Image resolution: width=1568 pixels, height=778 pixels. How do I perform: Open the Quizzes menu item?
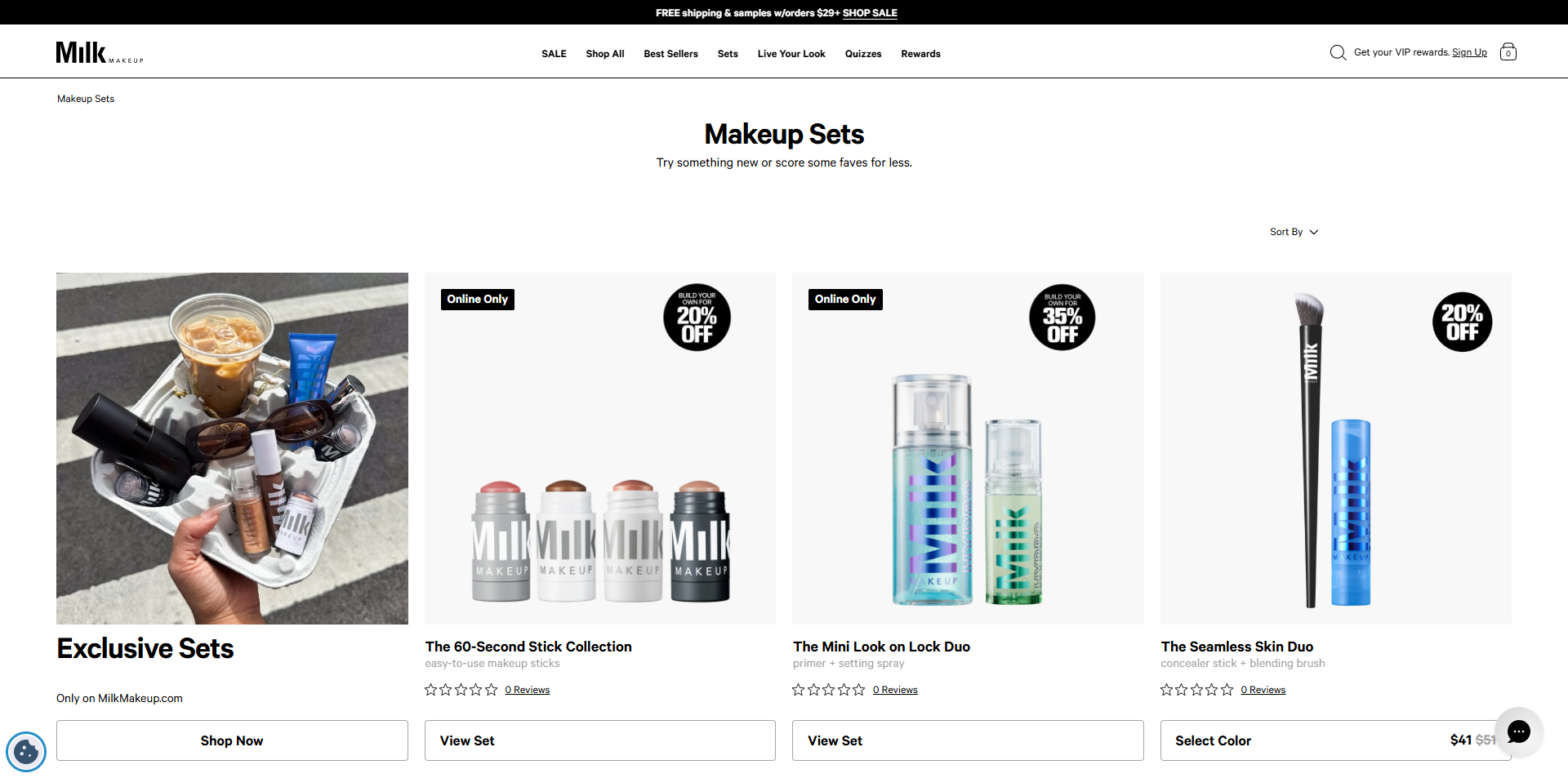coord(862,53)
